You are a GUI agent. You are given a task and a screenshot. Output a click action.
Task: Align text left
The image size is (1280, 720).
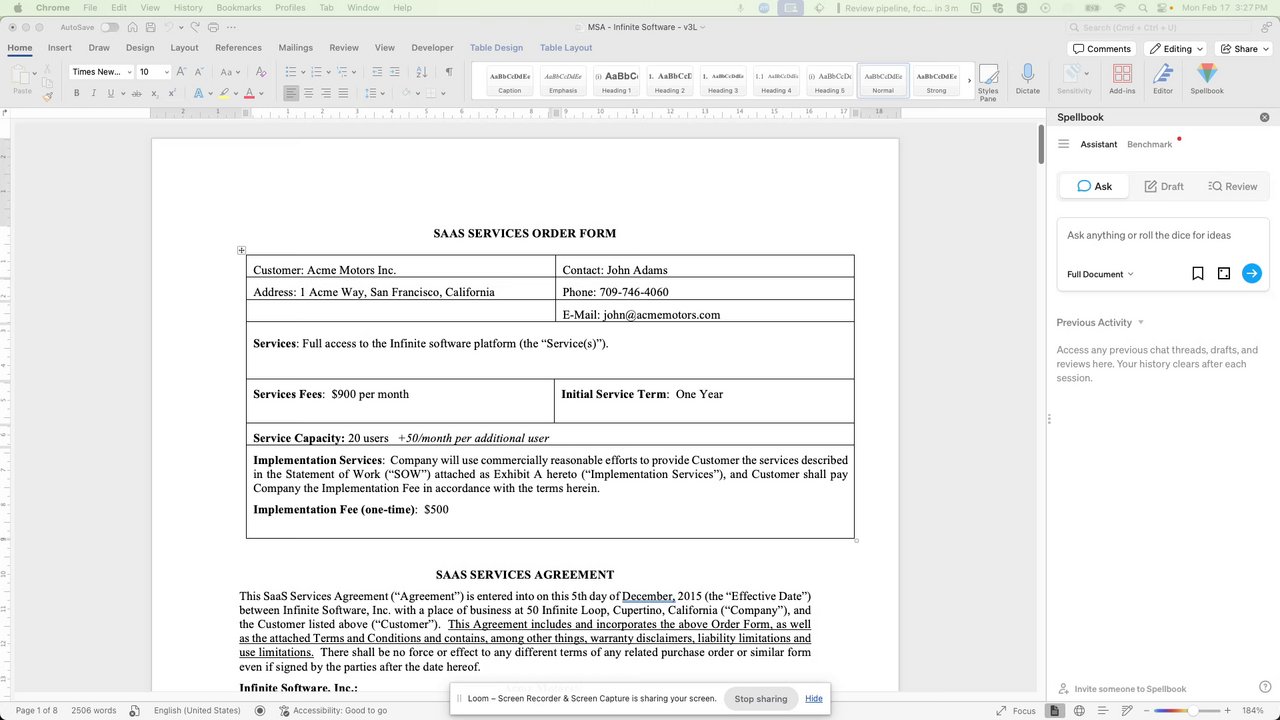click(x=291, y=93)
